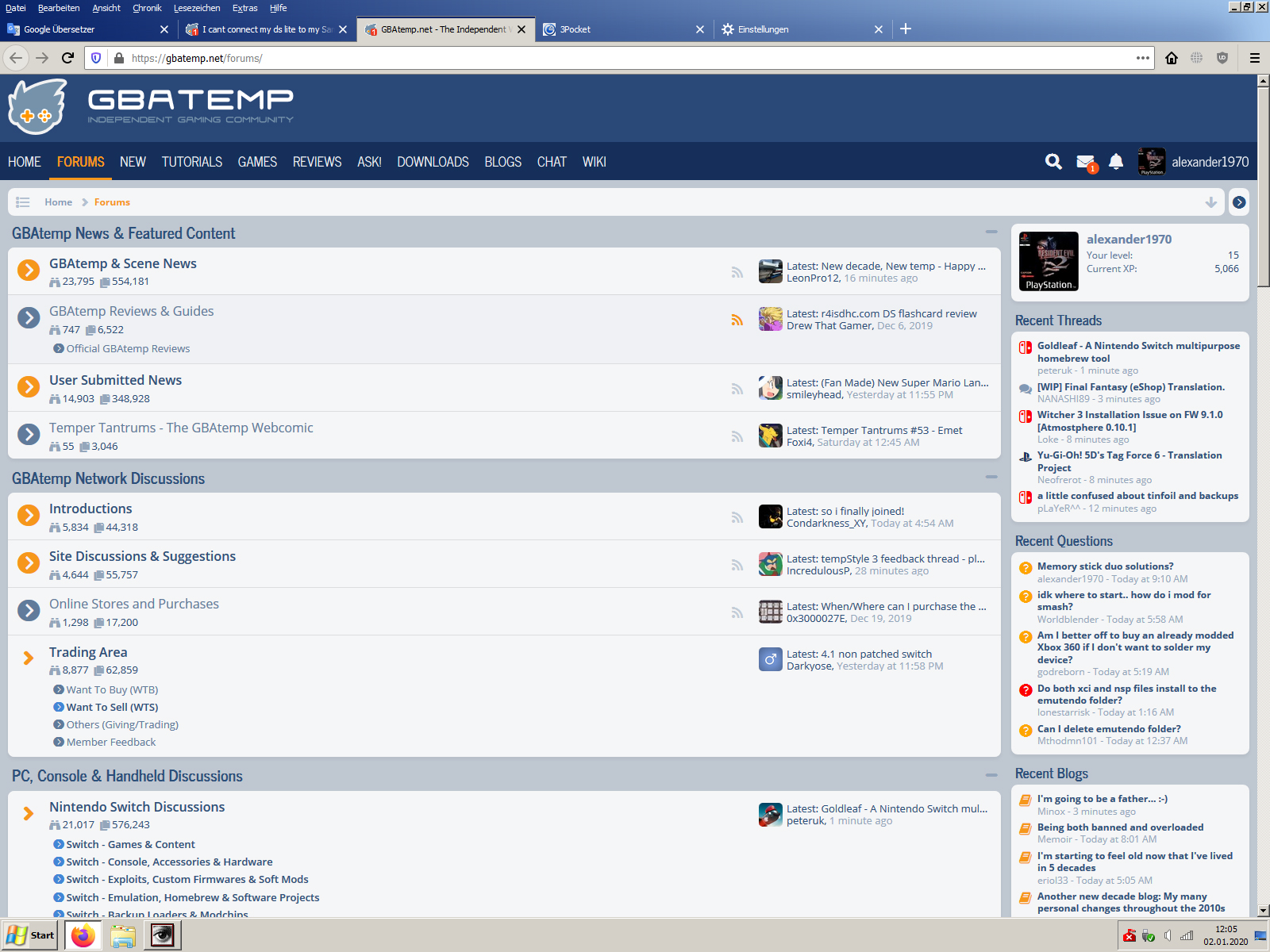
Task: Open the Chronik menu
Action: (x=147, y=8)
